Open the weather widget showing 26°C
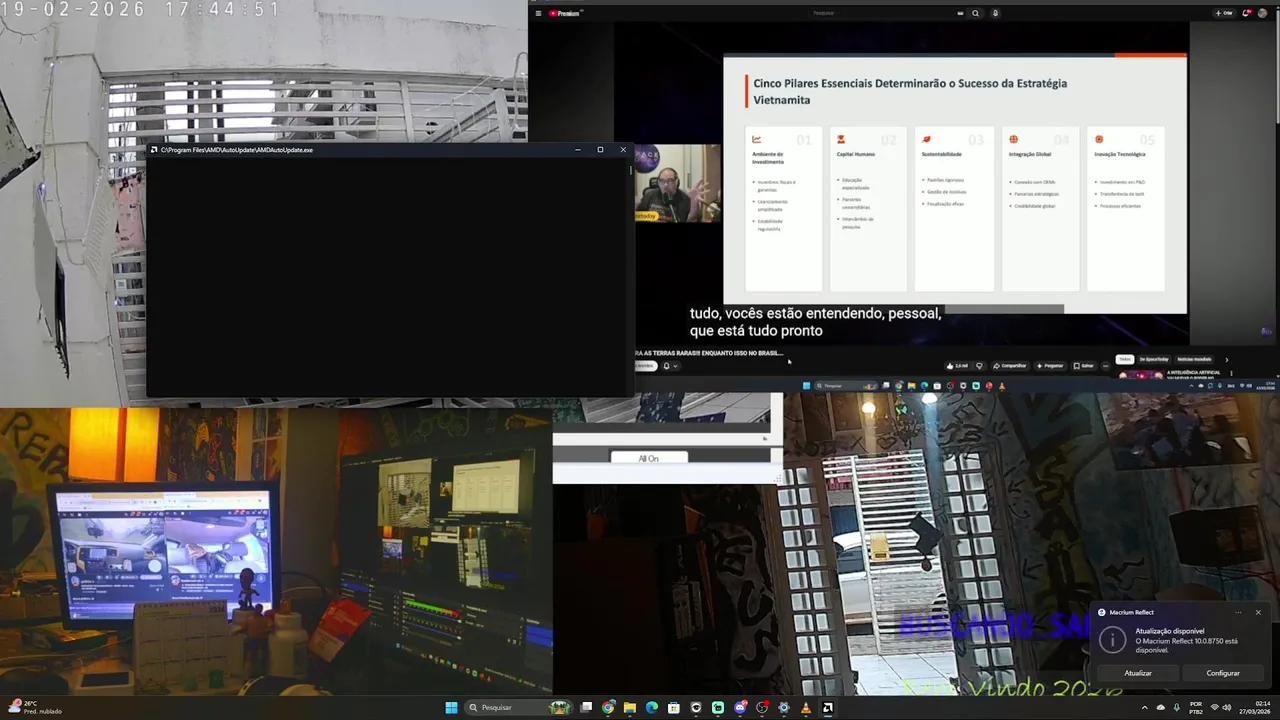Screen dimensions: 1280x720 (x=35, y=707)
